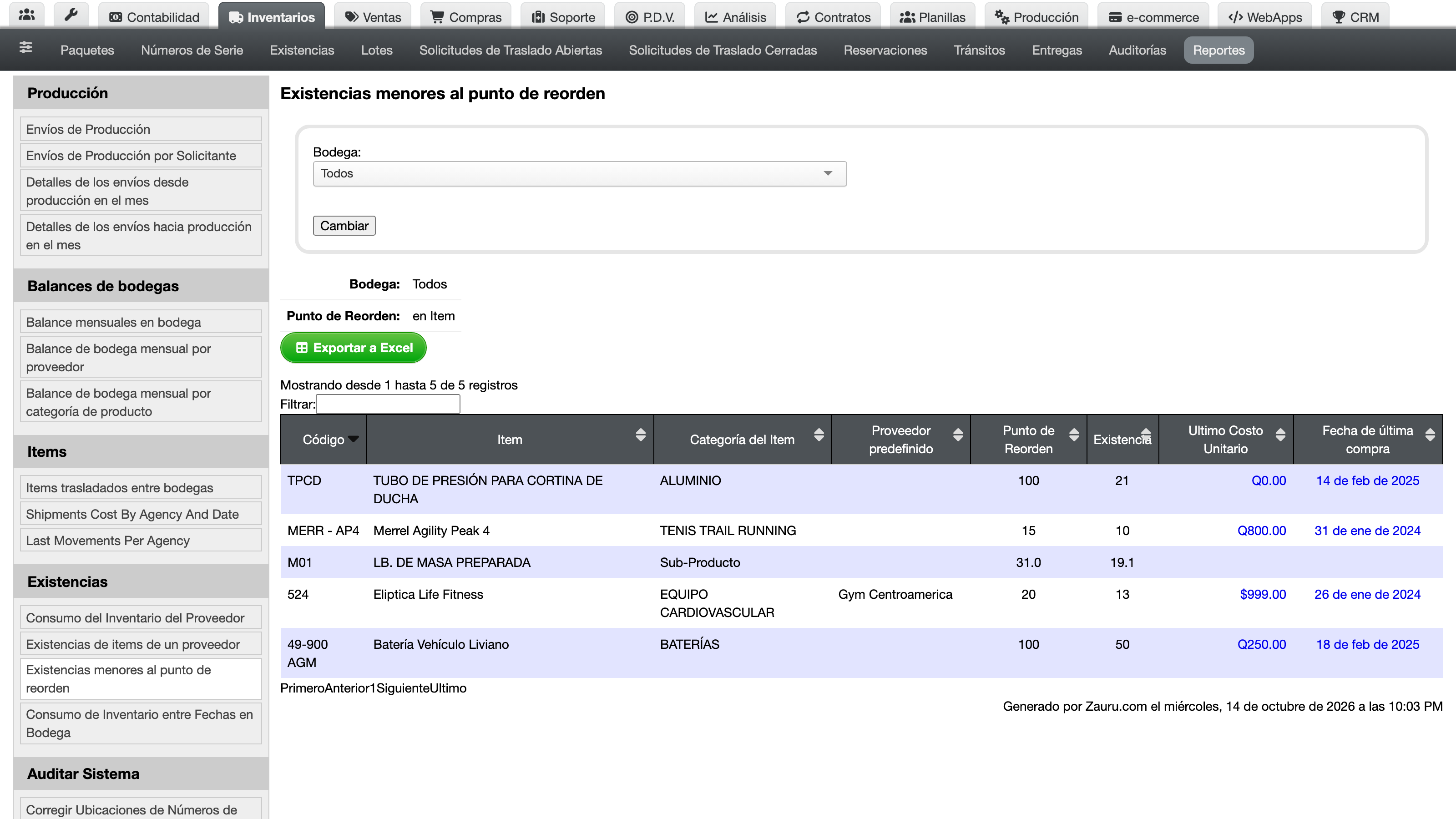1456x819 pixels.
Task: Open Auditorías in the submenu
Action: click(1137, 51)
